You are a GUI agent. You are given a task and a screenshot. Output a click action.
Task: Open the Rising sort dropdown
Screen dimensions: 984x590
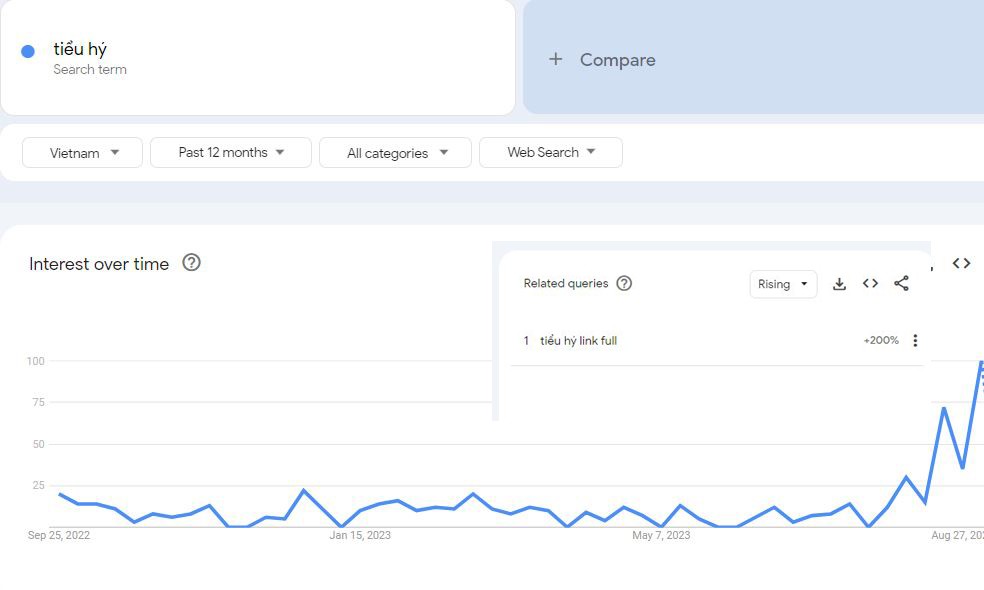[x=783, y=284]
